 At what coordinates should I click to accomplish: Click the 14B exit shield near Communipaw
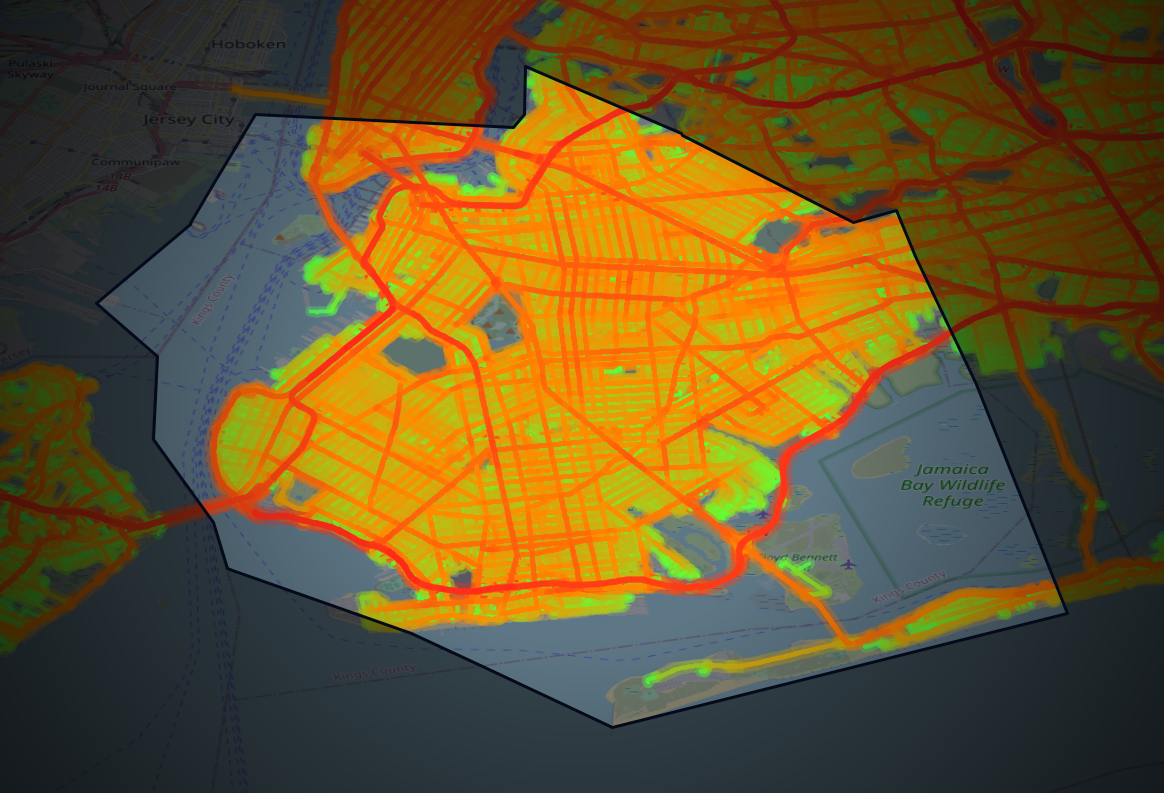[119, 176]
